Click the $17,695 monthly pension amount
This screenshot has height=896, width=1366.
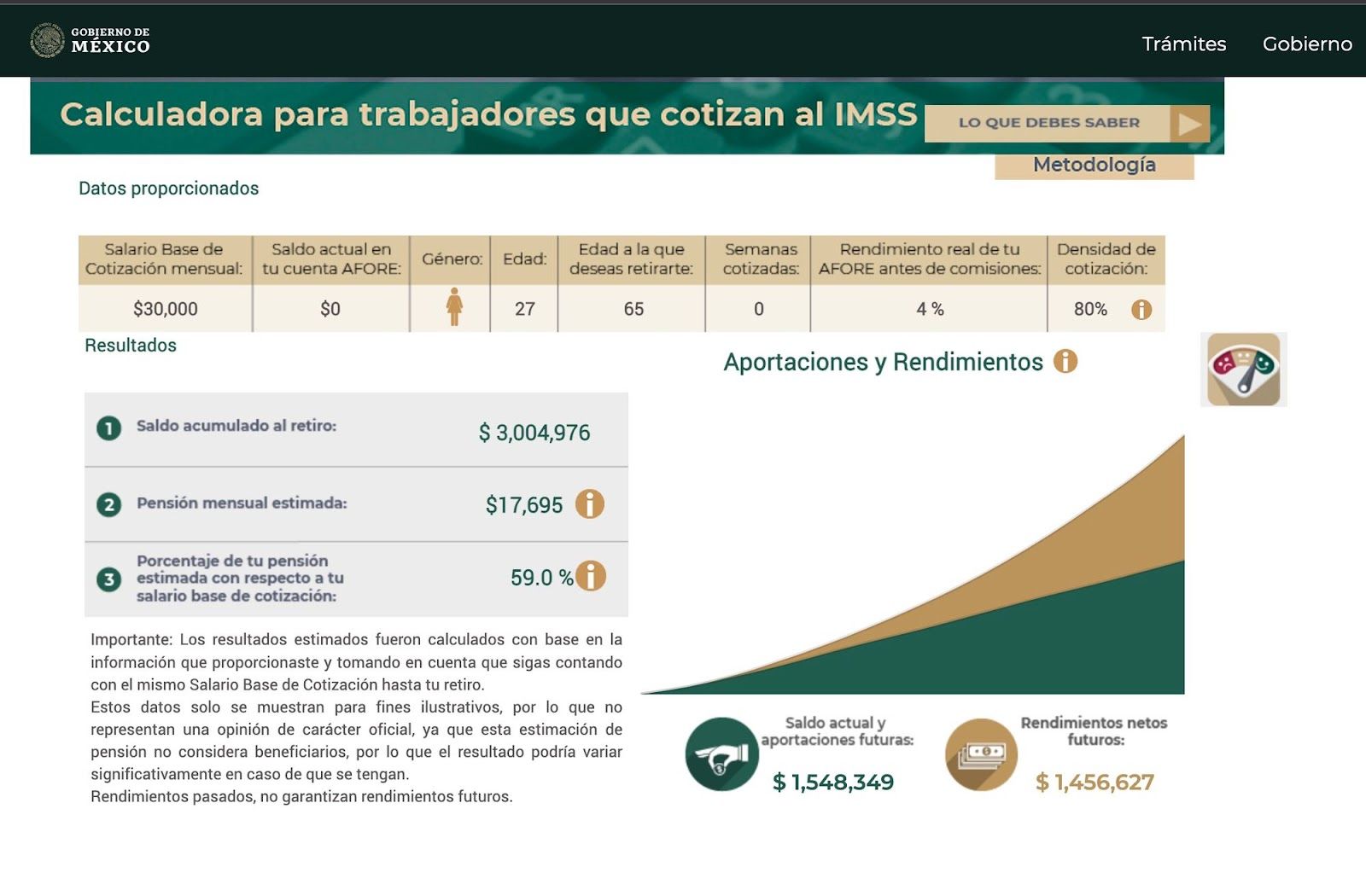pos(524,505)
